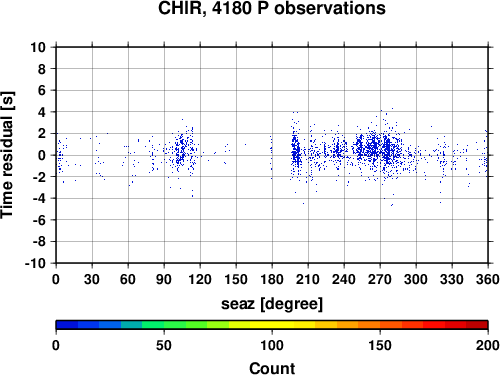Click the 200 label under the colorbar
This screenshot has height=375, width=500.
(x=488, y=345)
